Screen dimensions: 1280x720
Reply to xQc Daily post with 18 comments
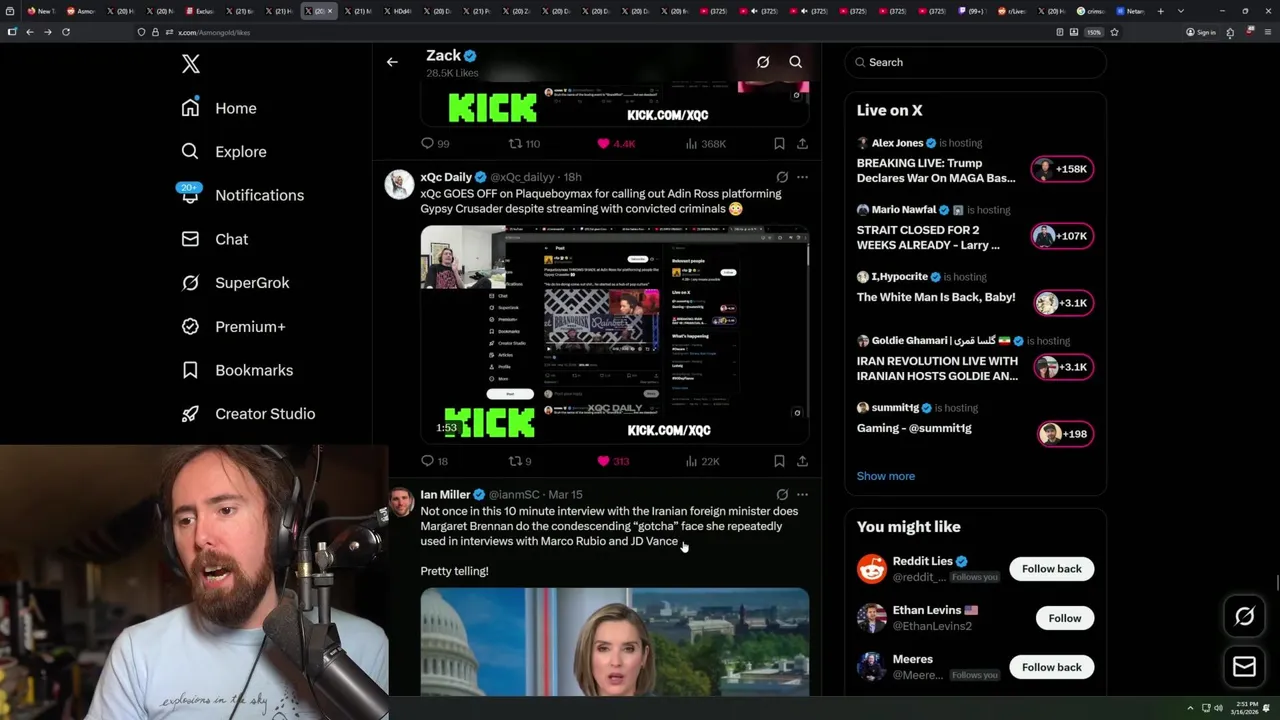pyautogui.click(x=435, y=461)
